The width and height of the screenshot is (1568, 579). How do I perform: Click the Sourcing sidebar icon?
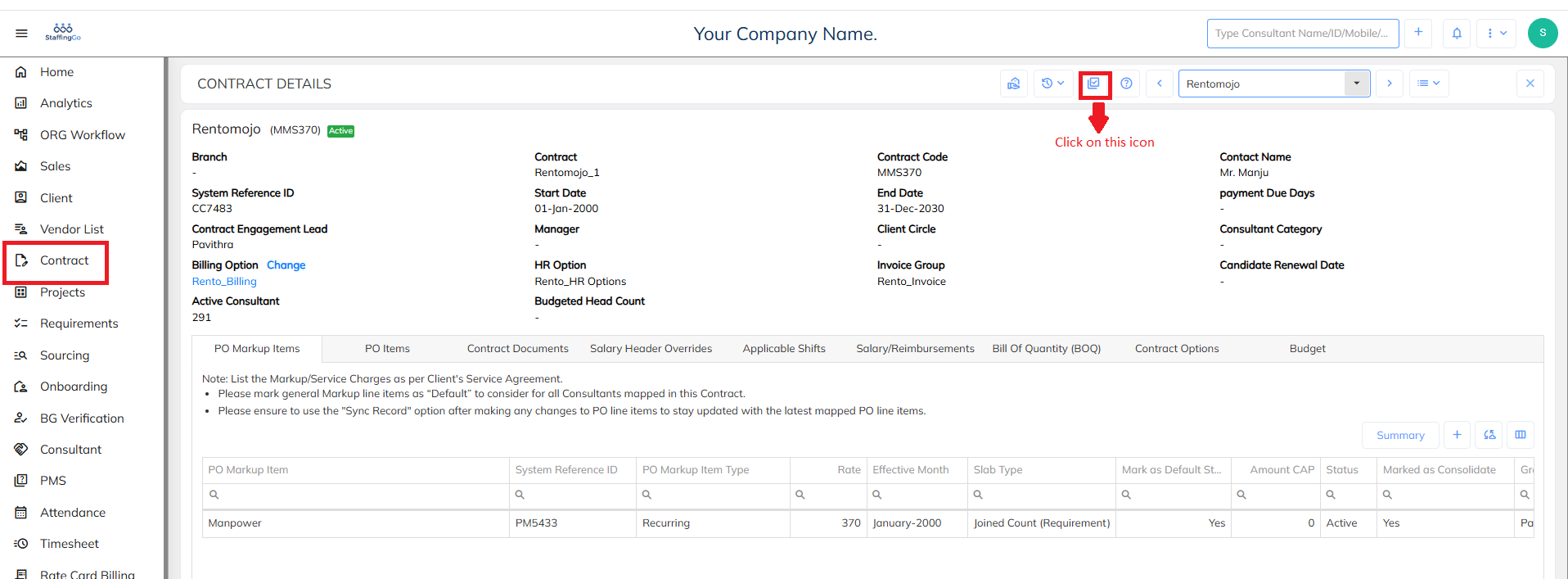21,355
